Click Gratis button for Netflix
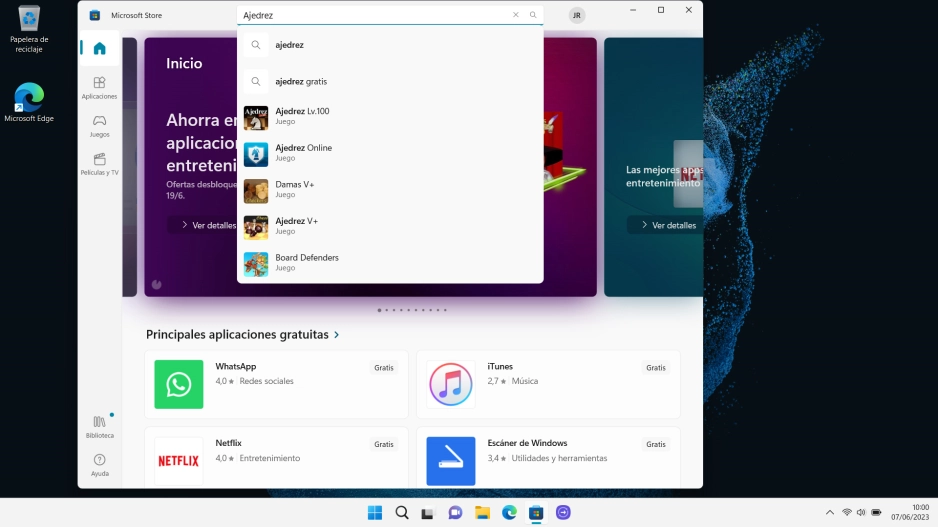938x527 pixels. pyautogui.click(x=384, y=444)
